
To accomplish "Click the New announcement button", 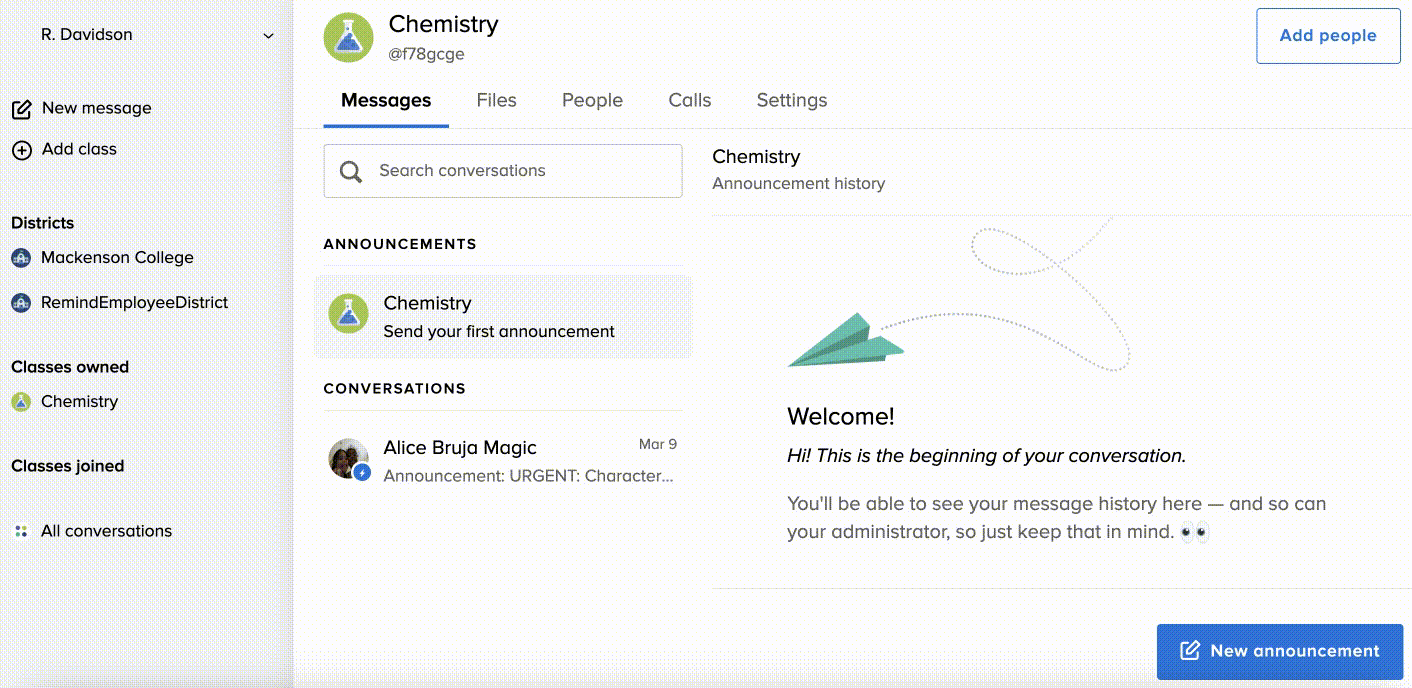I will click(1279, 651).
